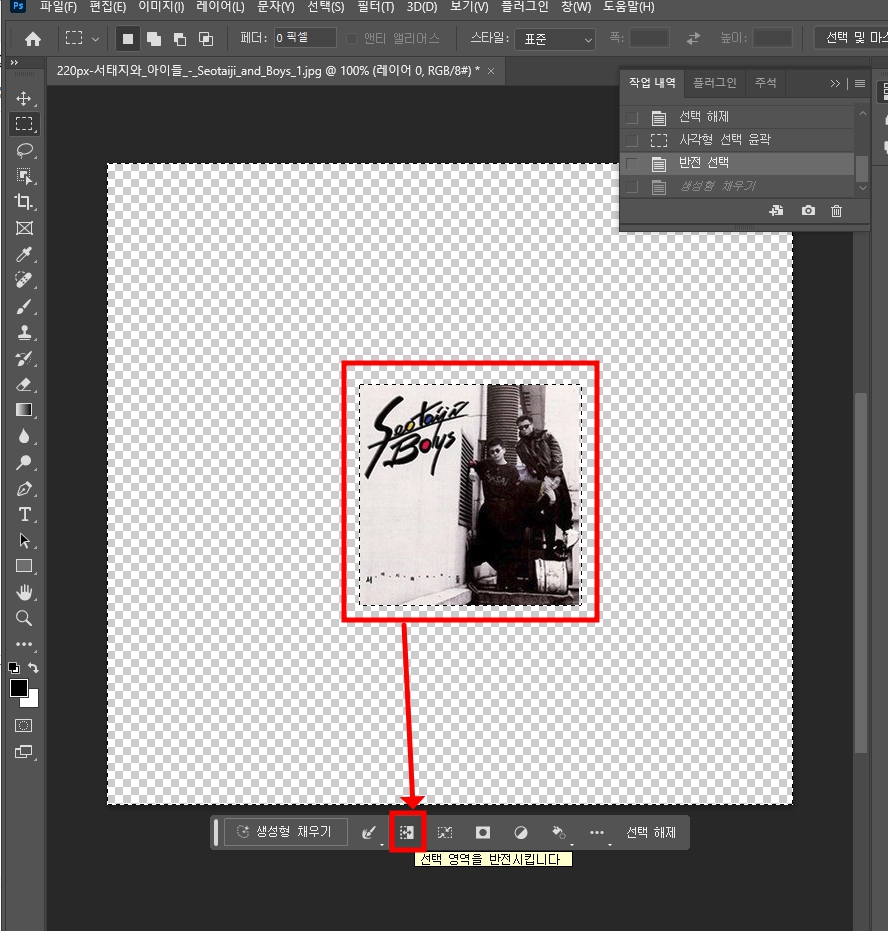Reset default foreground and background colors

14,667
